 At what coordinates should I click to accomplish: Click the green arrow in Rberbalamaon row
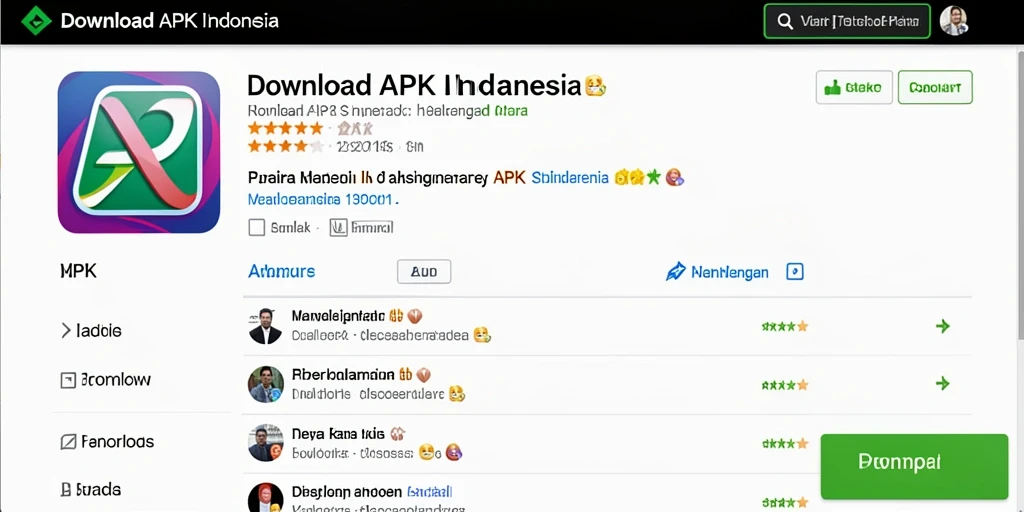(942, 383)
